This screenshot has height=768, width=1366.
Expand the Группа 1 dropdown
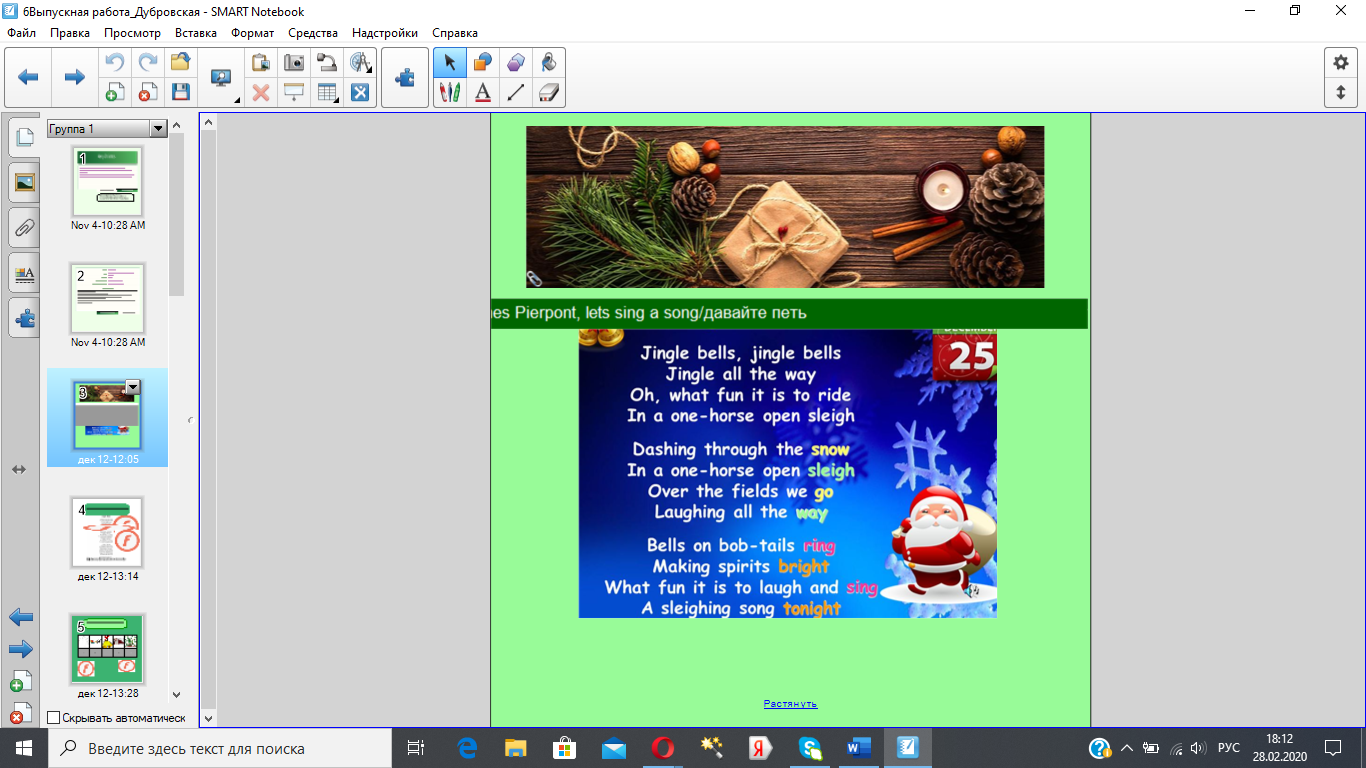point(157,129)
